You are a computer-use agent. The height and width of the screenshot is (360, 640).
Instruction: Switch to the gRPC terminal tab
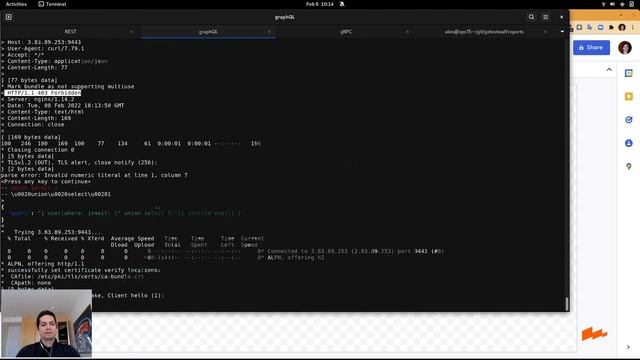[x=346, y=31]
